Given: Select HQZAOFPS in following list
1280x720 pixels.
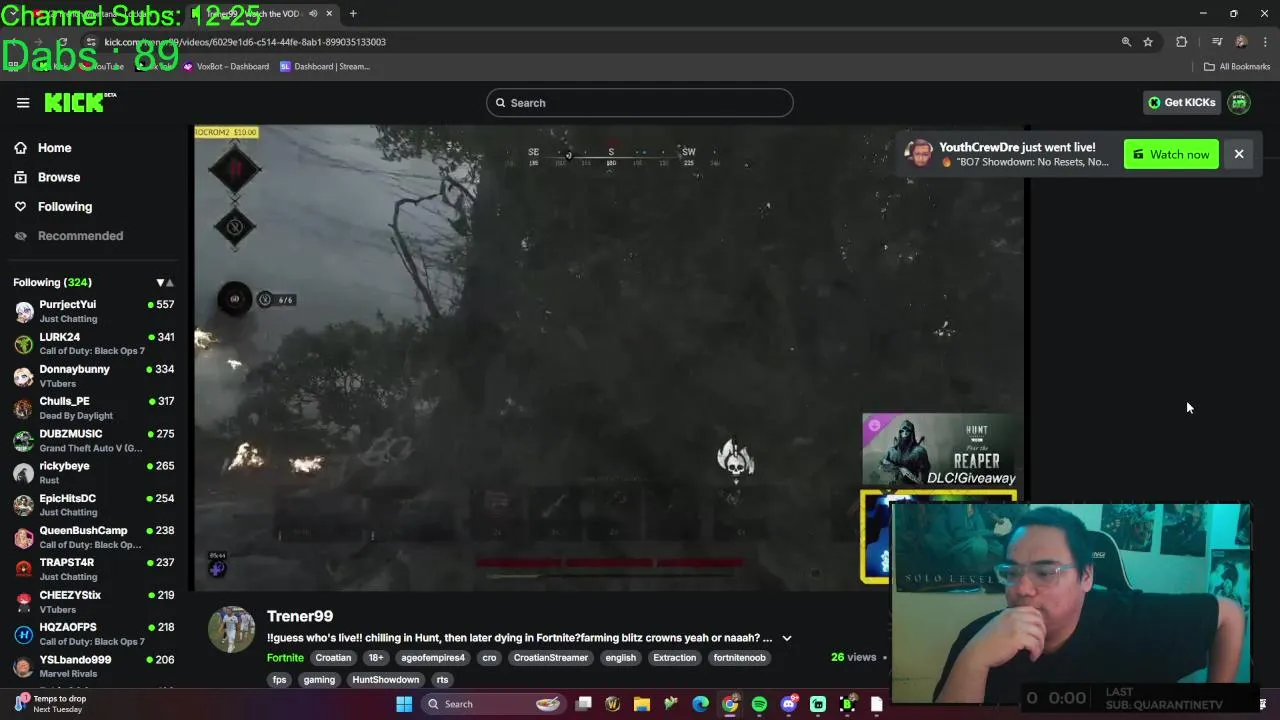Looking at the screenshot, I should [94, 634].
